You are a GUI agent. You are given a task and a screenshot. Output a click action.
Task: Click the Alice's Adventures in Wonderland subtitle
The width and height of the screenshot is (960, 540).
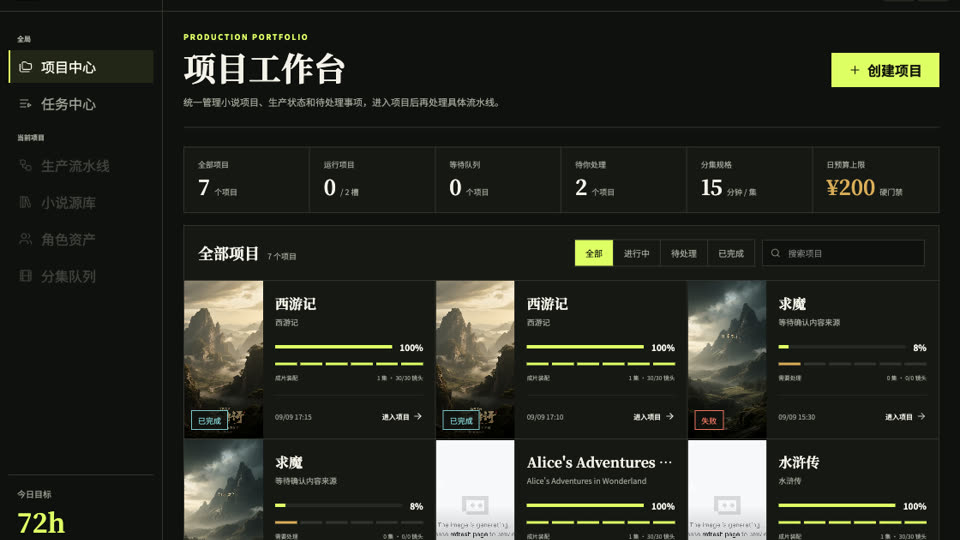[x=587, y=481]
